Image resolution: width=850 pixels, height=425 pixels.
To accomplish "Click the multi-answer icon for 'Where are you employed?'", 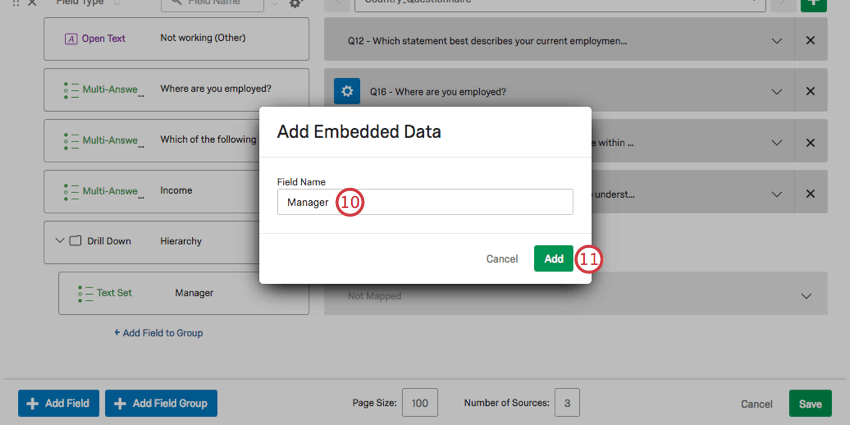I will (71, 89).
